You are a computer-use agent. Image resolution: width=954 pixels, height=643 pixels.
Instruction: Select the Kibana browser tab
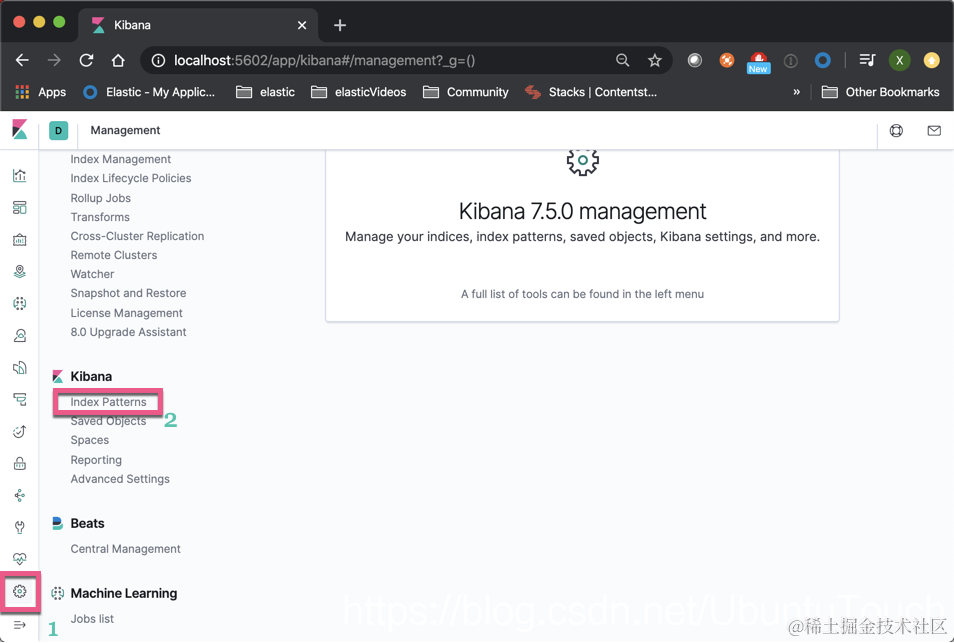pos(198,25)
